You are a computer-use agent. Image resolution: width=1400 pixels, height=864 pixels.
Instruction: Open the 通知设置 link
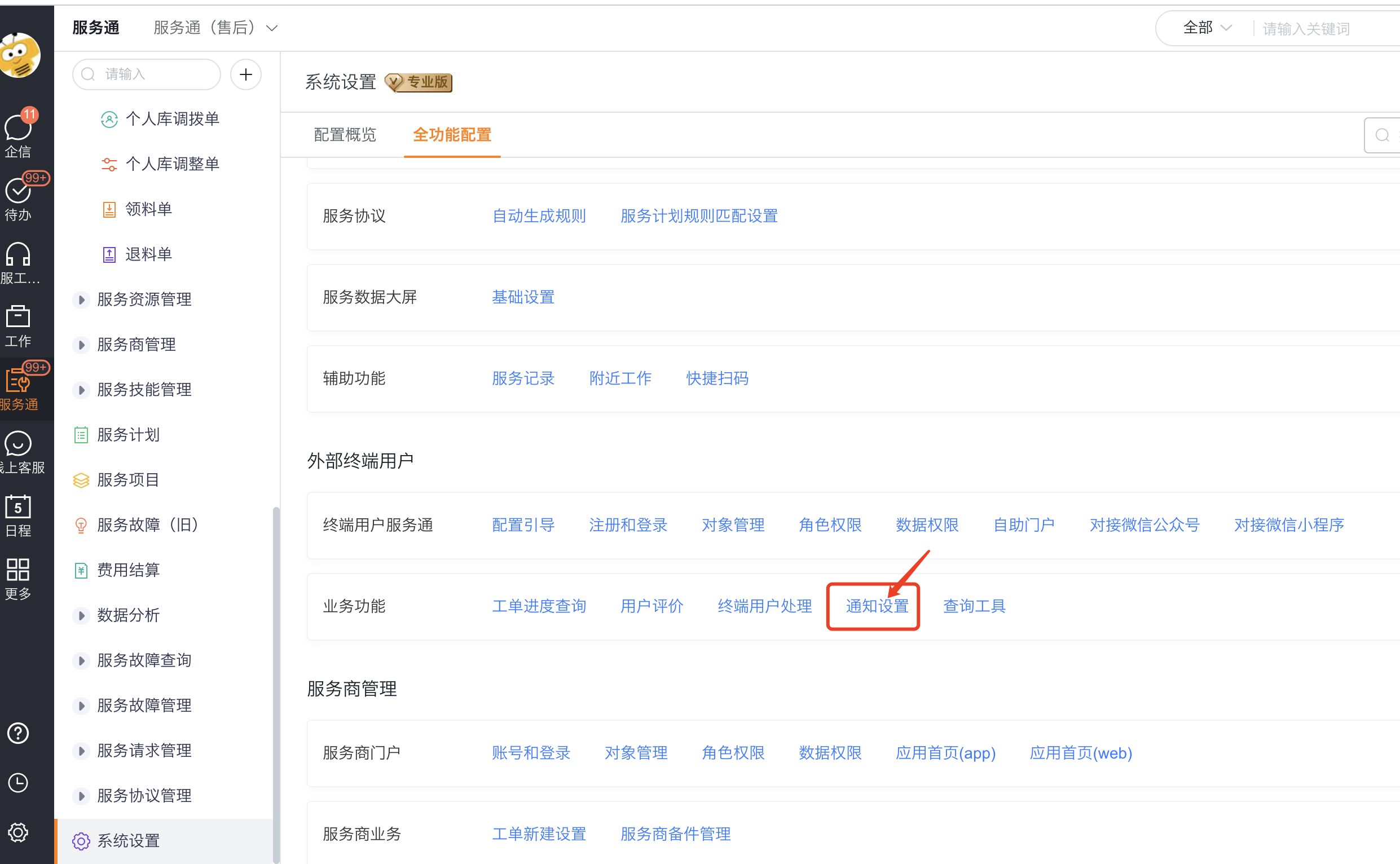(x=877, y=606)
